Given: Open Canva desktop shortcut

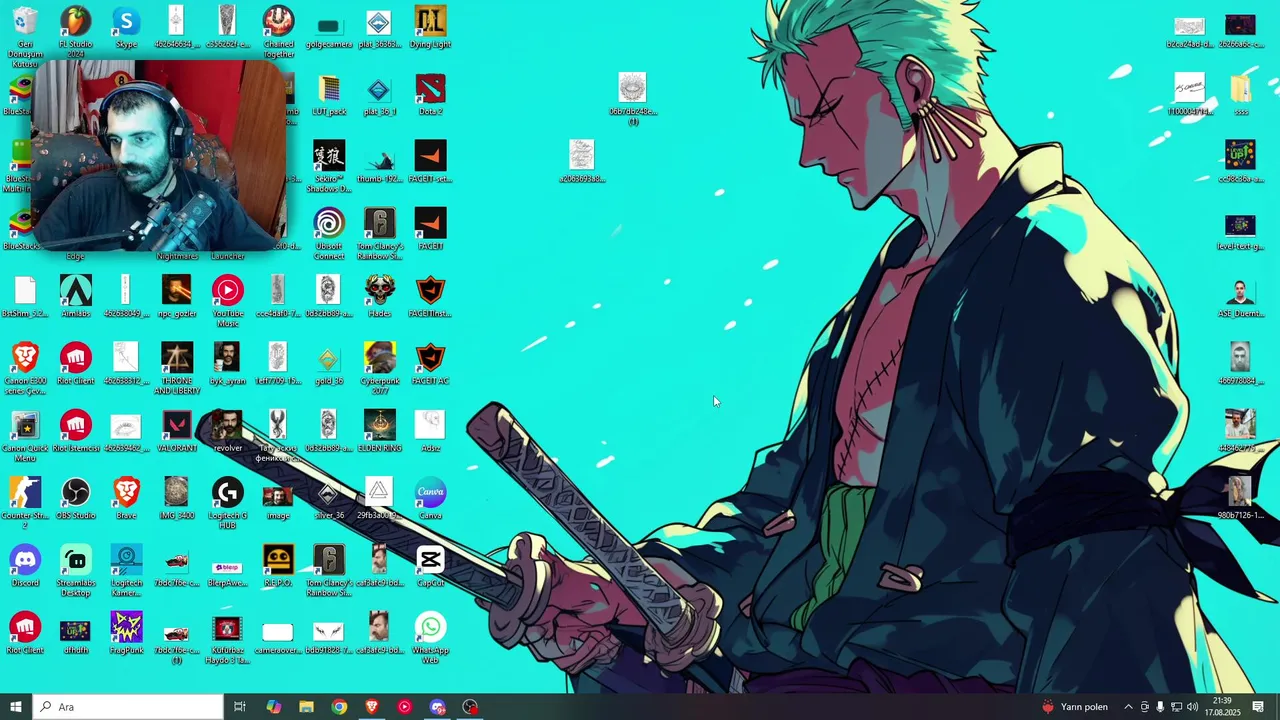Looking at the screenshot, I should click(430, 498).
